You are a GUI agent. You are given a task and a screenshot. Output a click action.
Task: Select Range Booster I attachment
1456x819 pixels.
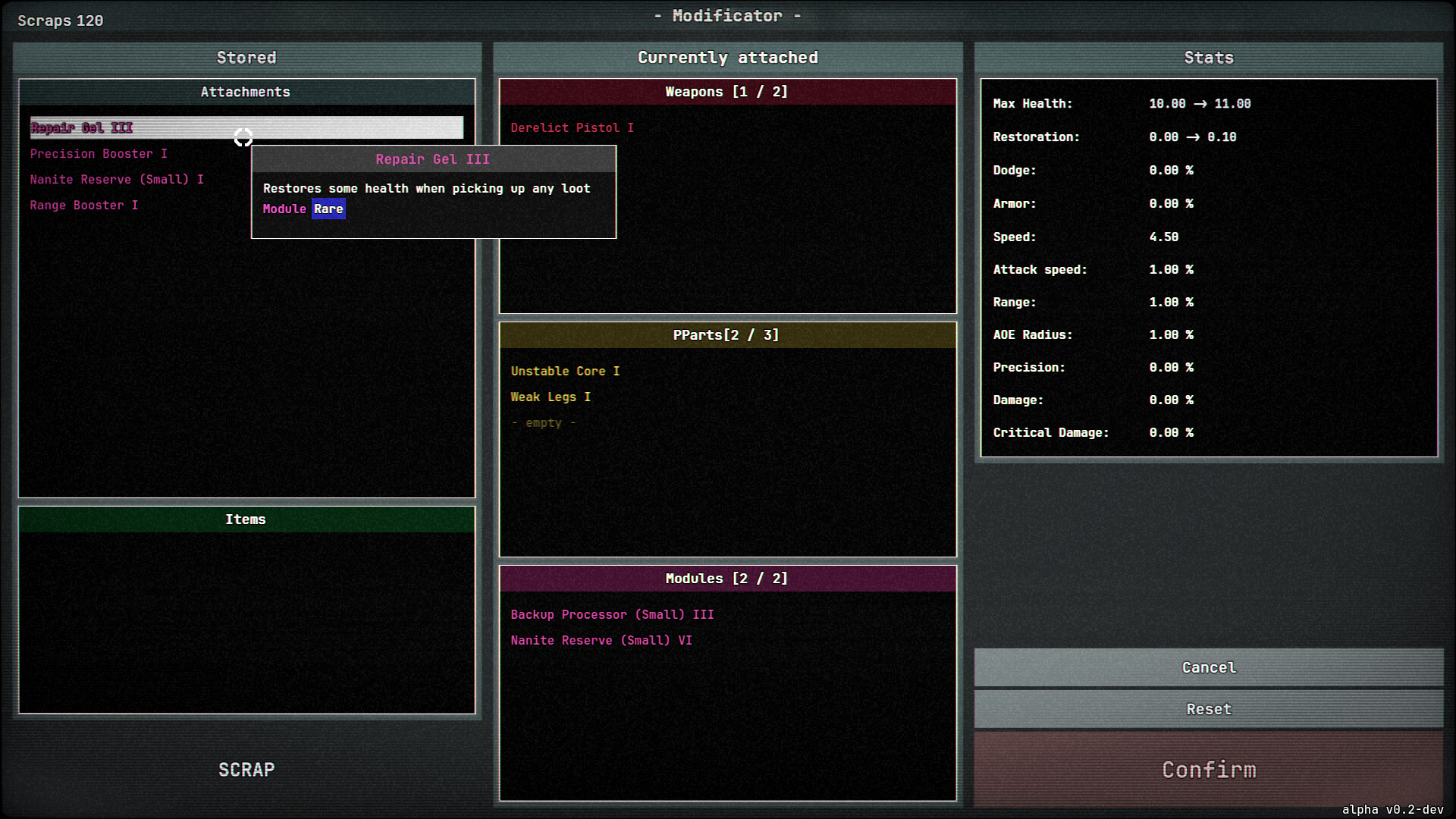(x=83, y=205)
